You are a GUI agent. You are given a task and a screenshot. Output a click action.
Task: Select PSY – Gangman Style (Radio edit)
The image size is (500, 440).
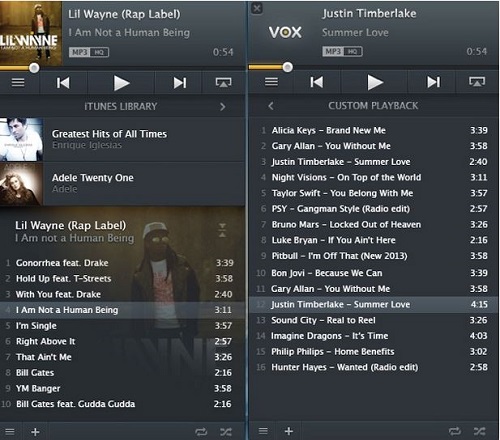pos(374,209)
